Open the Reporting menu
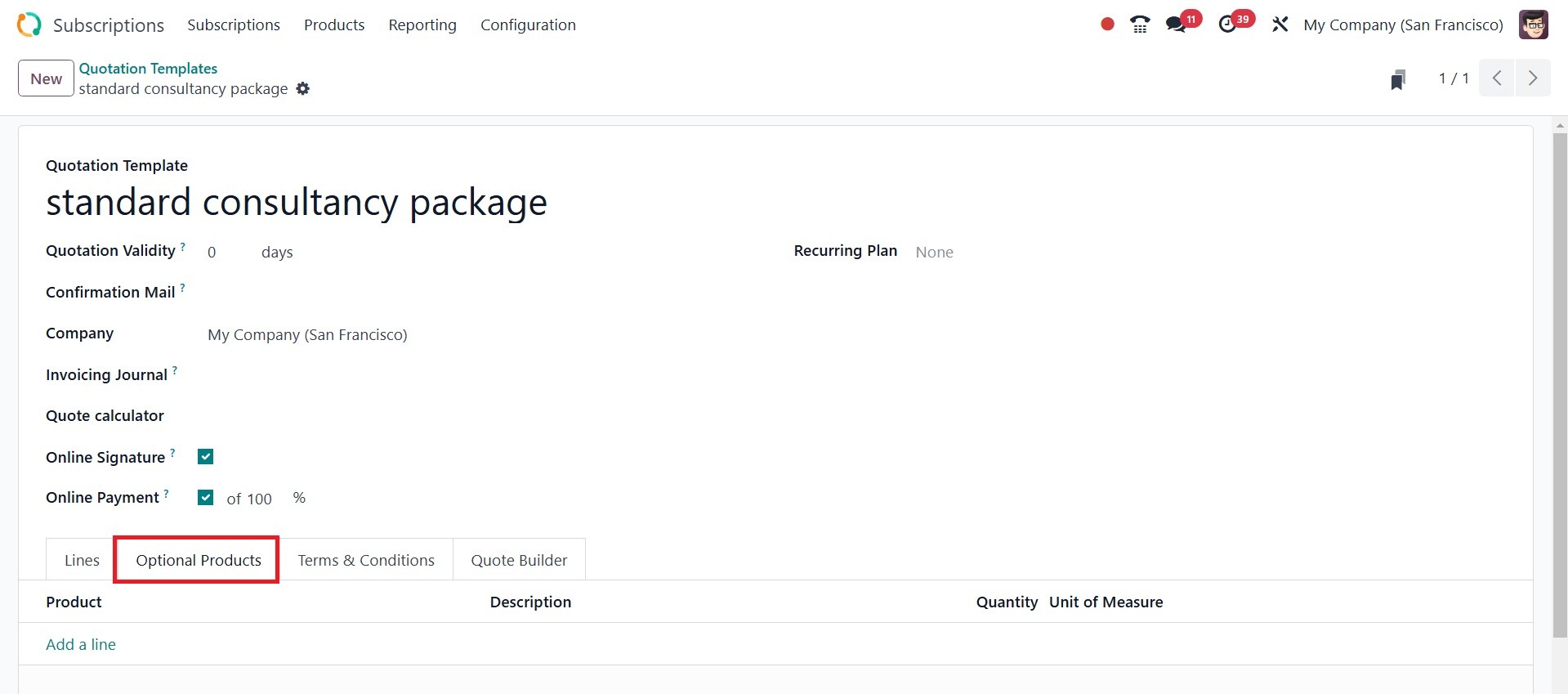This screenshot has height=694, width=1568. point(422,25)
